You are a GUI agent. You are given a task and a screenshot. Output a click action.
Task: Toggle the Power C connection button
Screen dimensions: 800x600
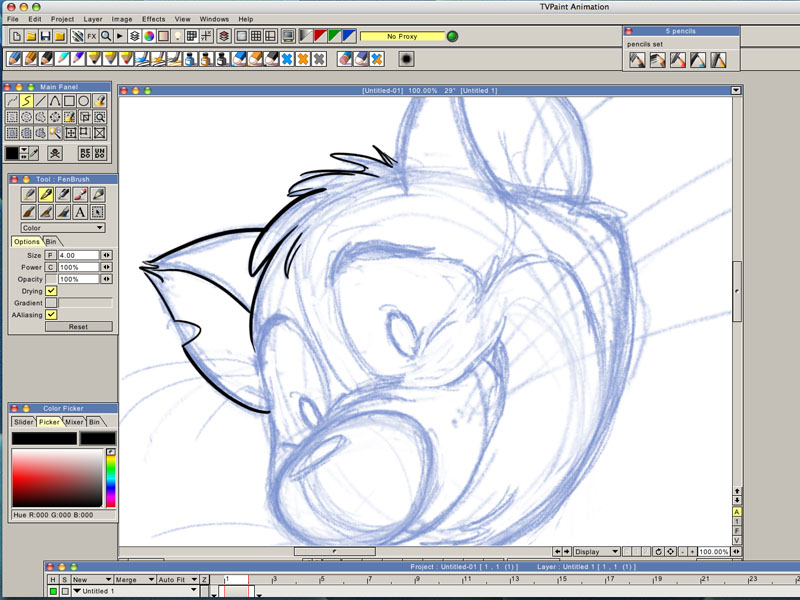[x=51, y=267]
